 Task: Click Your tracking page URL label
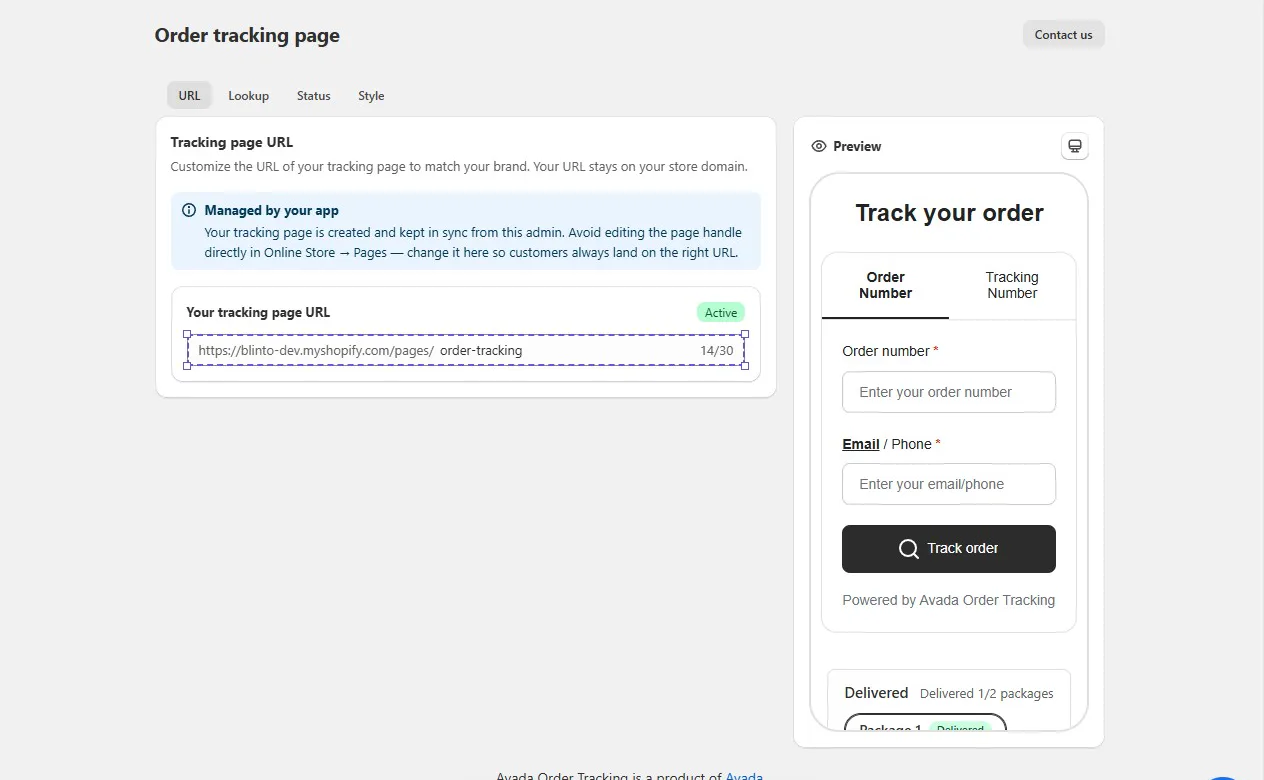pos(258,312)
